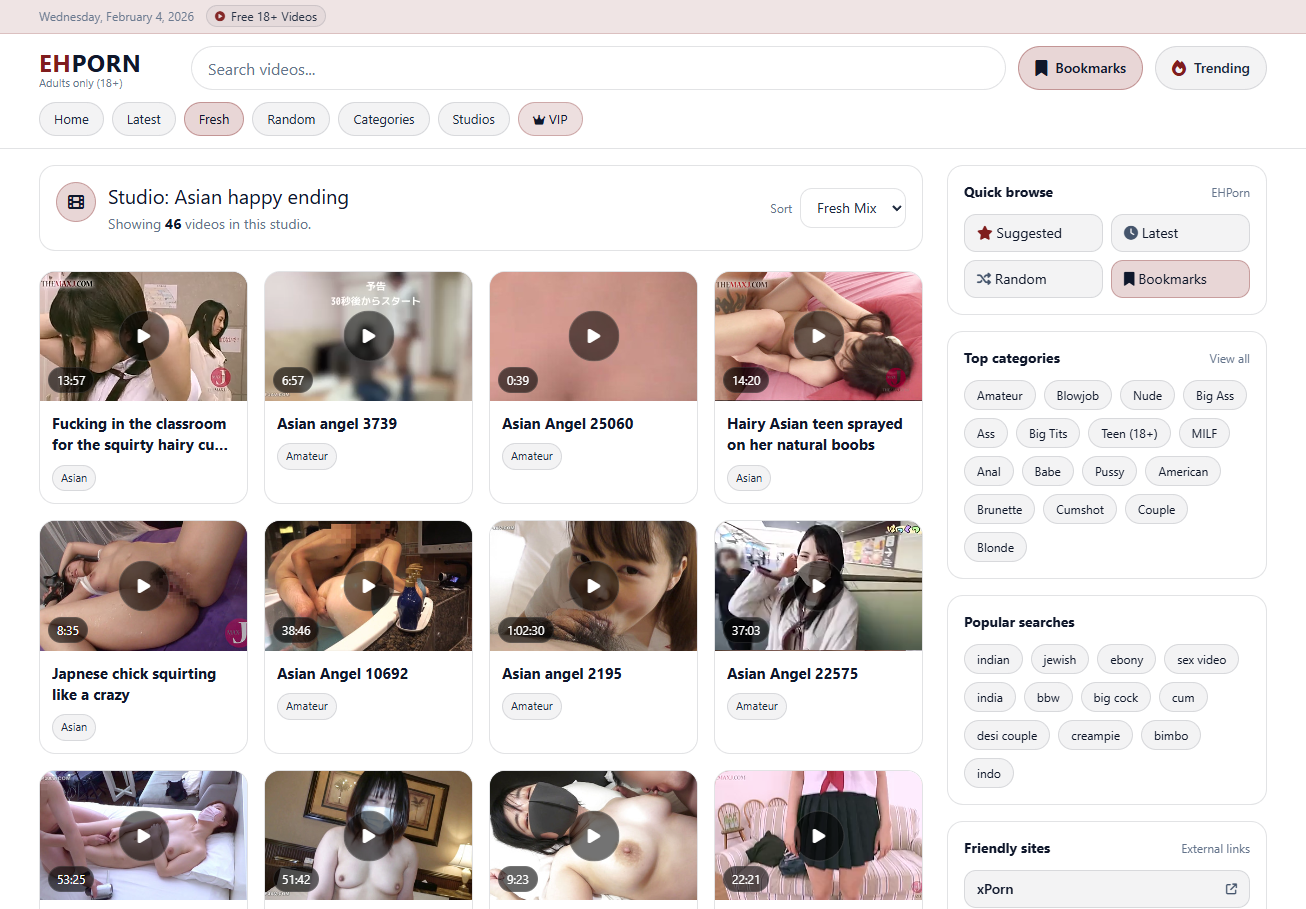Go to the Latest nav tab
This screenshot has height=909, width=1306.
[143, 119]
